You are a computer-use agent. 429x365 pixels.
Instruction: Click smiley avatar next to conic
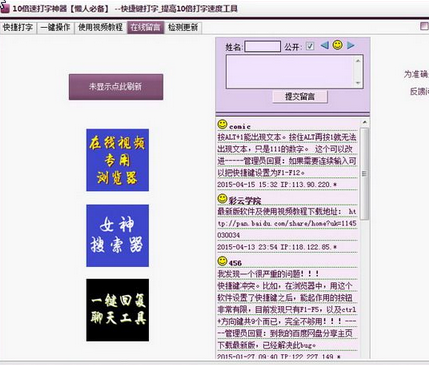[222, 124]
